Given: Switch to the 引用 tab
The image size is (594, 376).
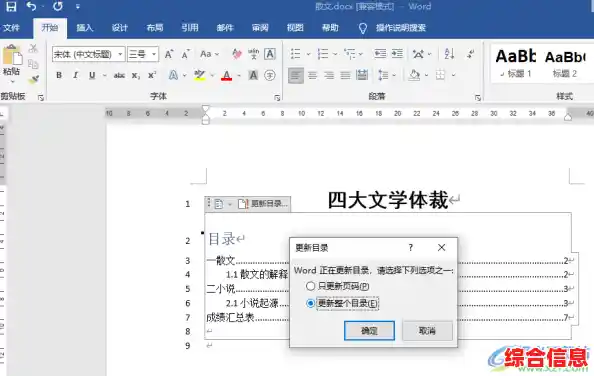Looking at the screenshot, I should point(189,28).
